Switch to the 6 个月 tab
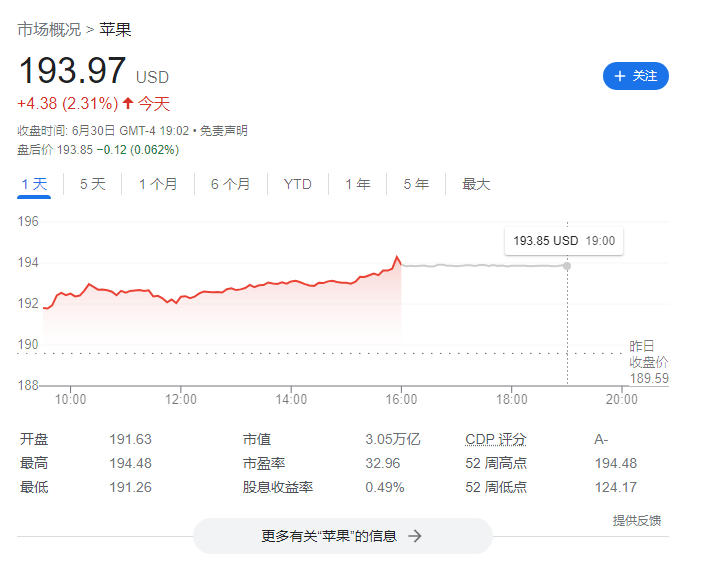The image size is (707, 570). coord(230,184)
